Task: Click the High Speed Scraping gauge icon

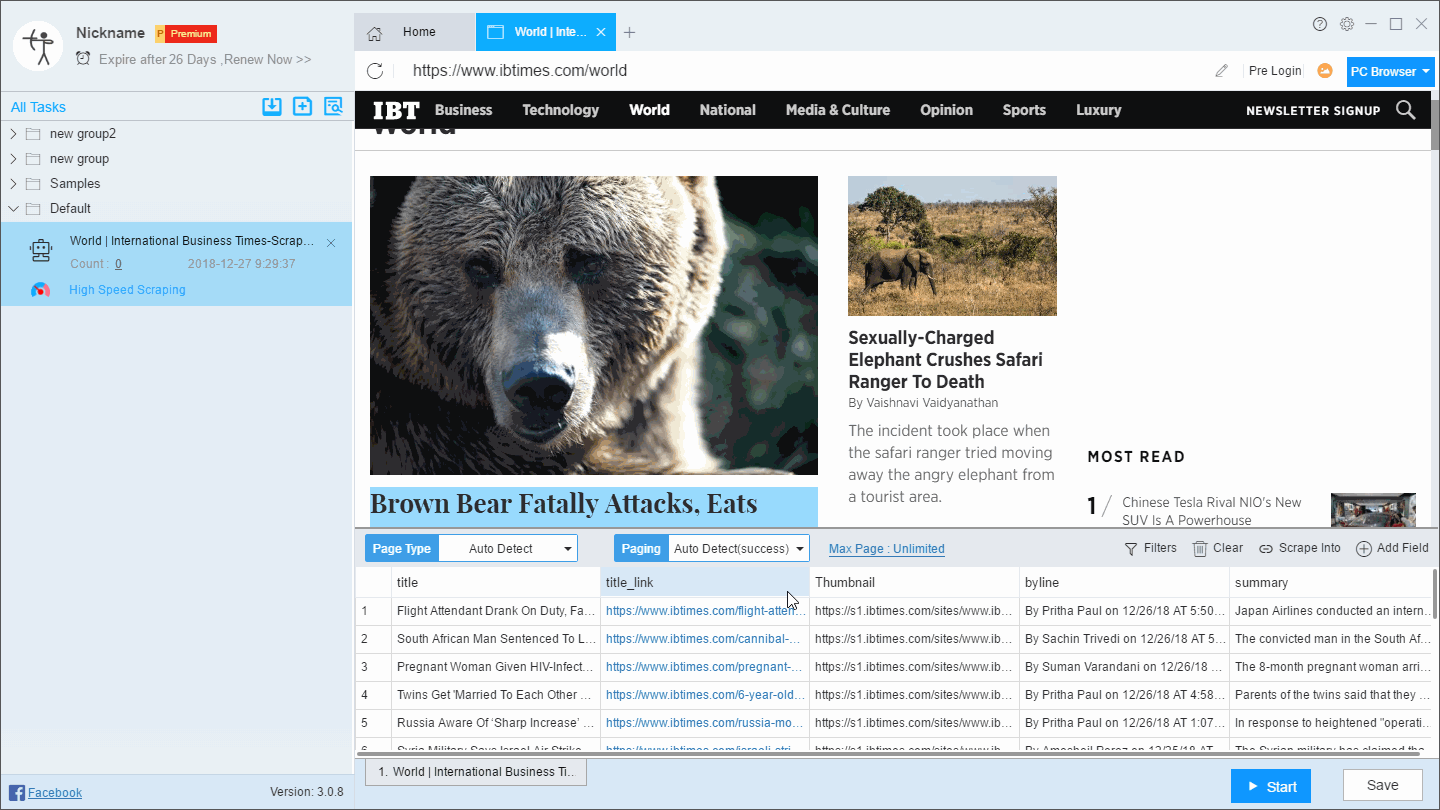Action: [x=40, y=290]
